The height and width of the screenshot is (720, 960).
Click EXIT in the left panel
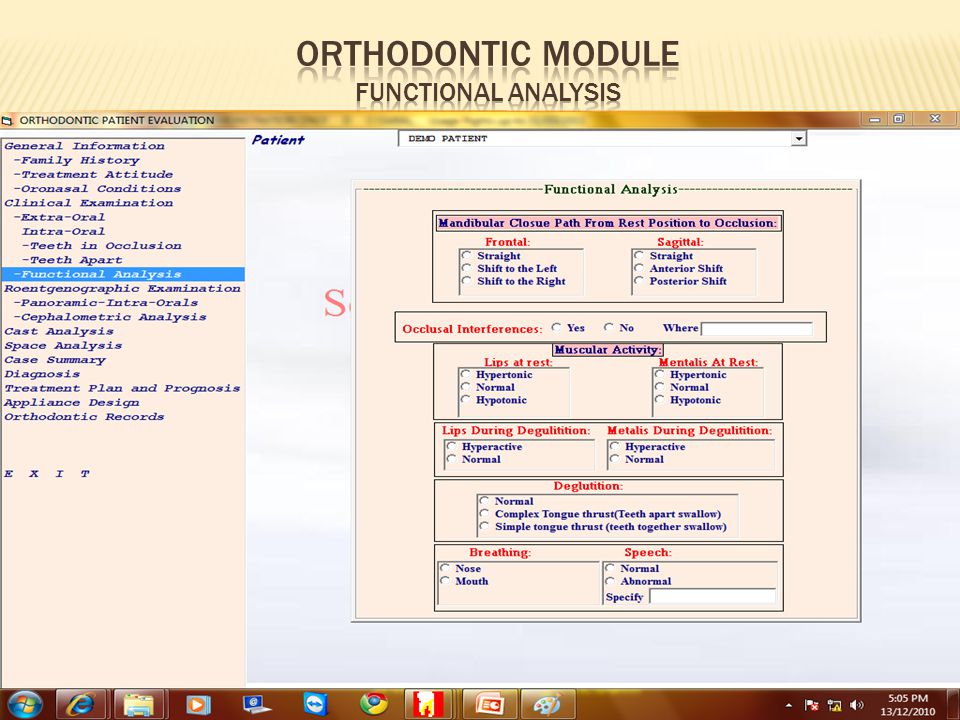[47, 473]
